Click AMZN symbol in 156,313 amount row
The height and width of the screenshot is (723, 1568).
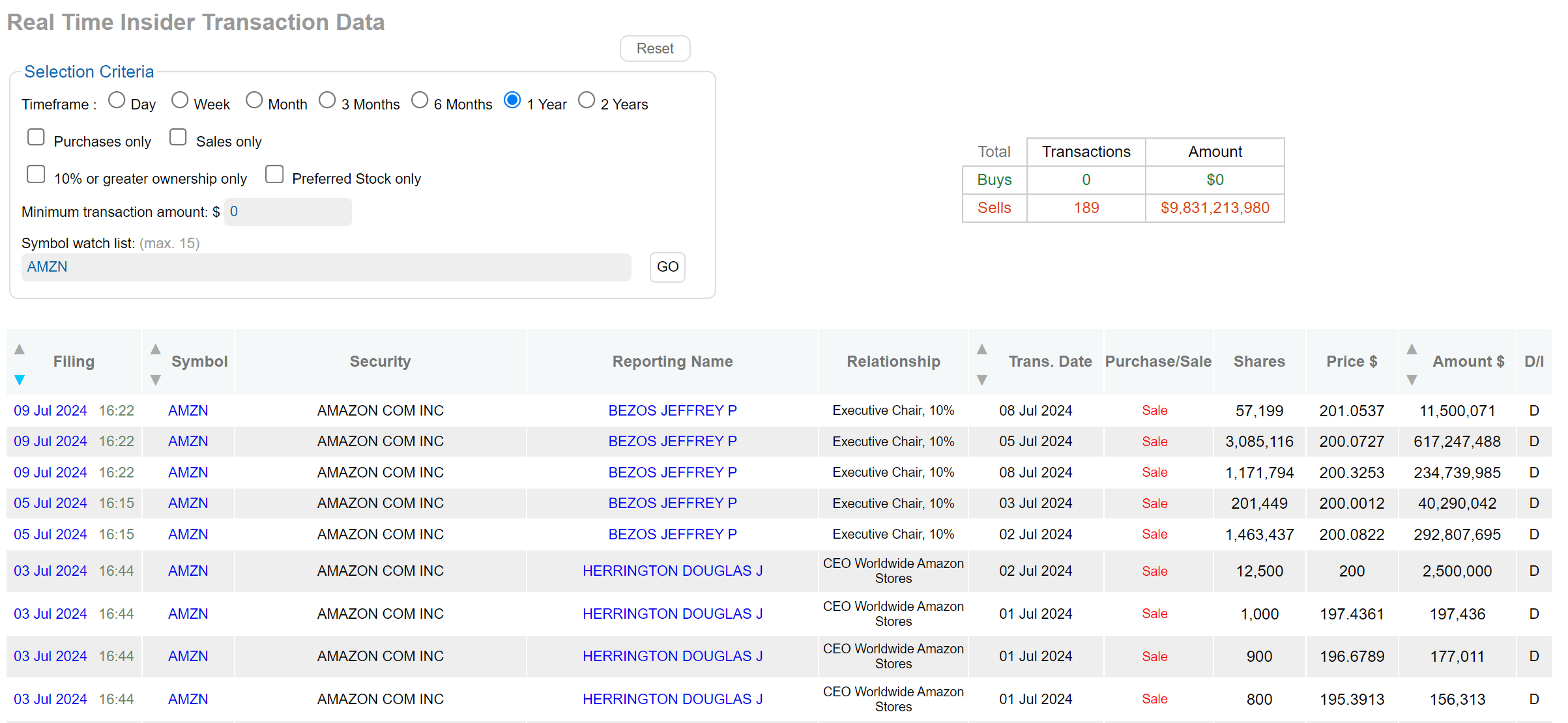188,700
